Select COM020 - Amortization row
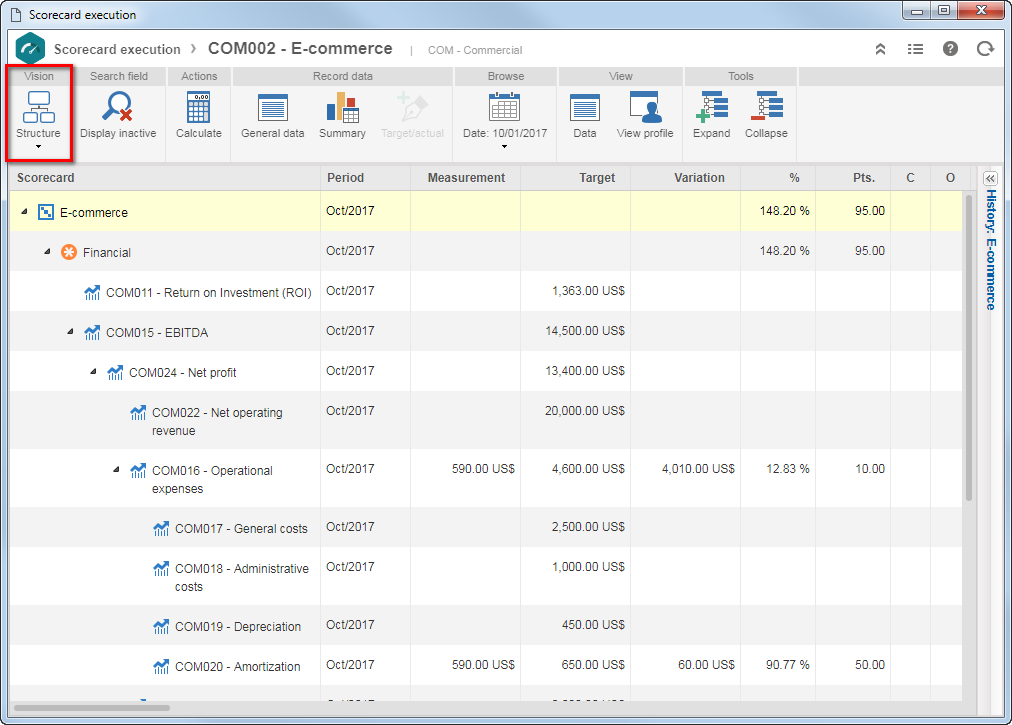 tap(485, 665)
